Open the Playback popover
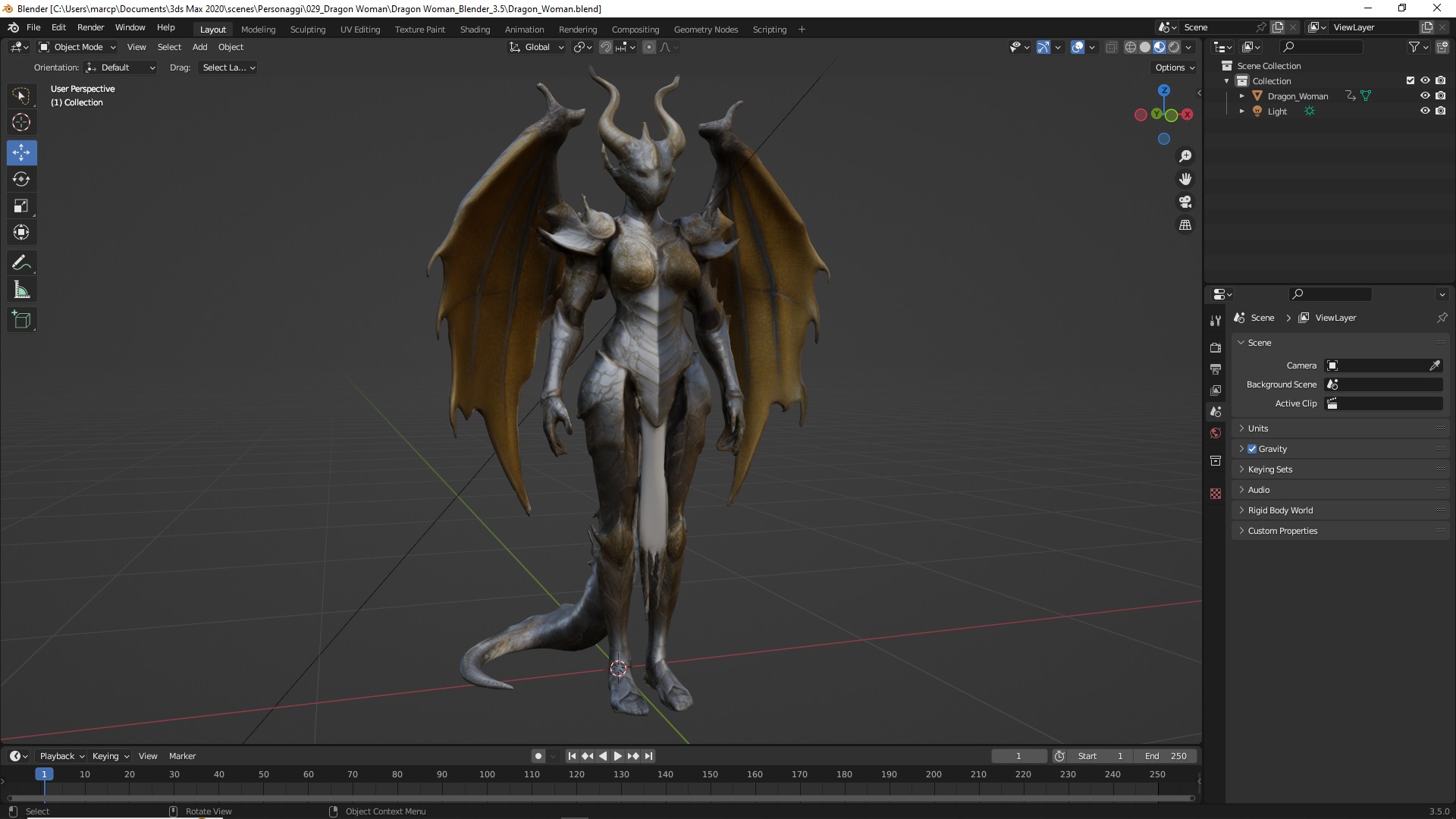Image resolution: width=1456 pixels, height=819 pixels. coord(61,756)
